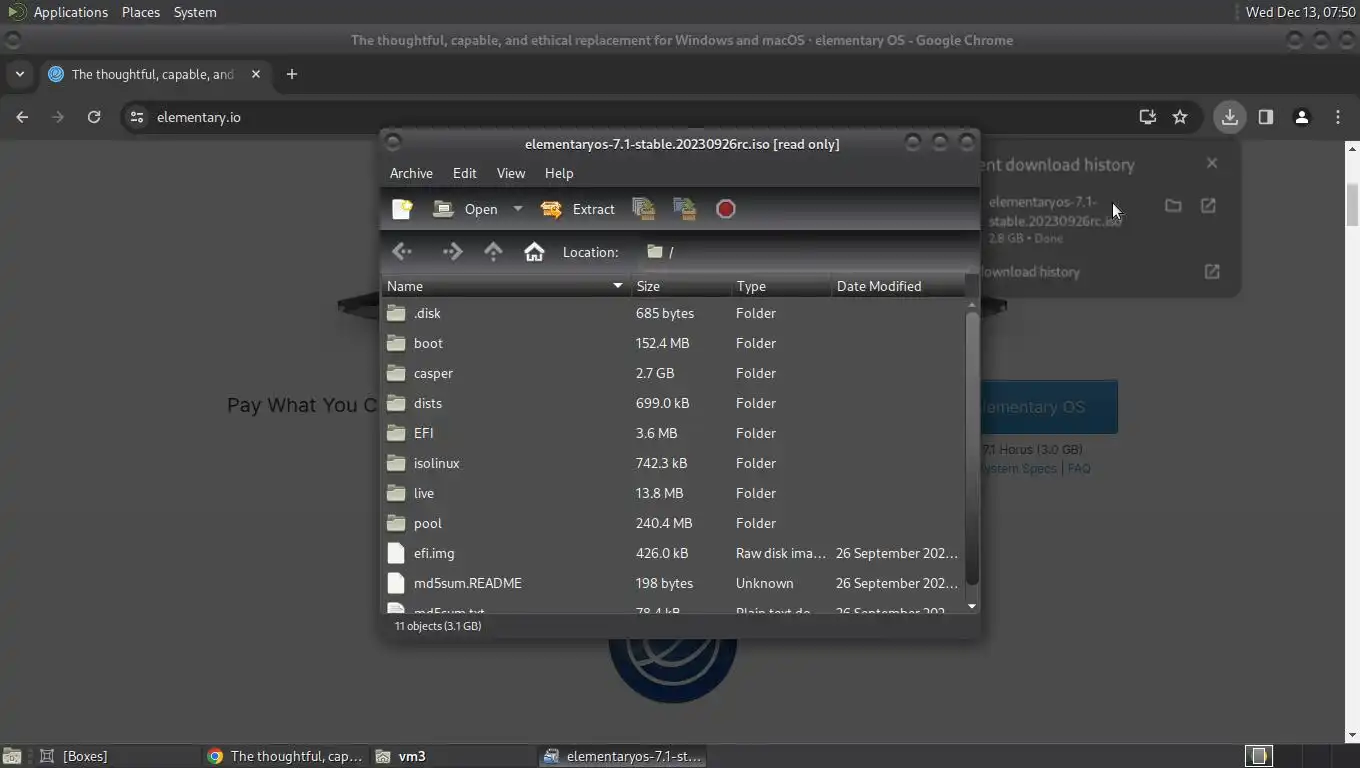
Task: Close the elementary OS Chrome tab
Action: 256,74
